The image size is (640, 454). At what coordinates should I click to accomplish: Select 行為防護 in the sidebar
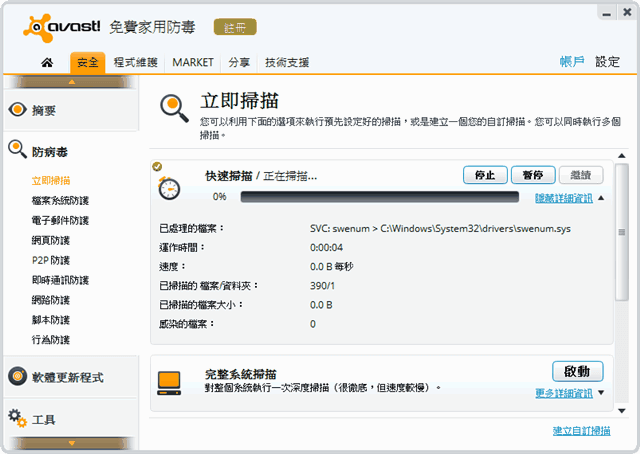tap(51, 340)
